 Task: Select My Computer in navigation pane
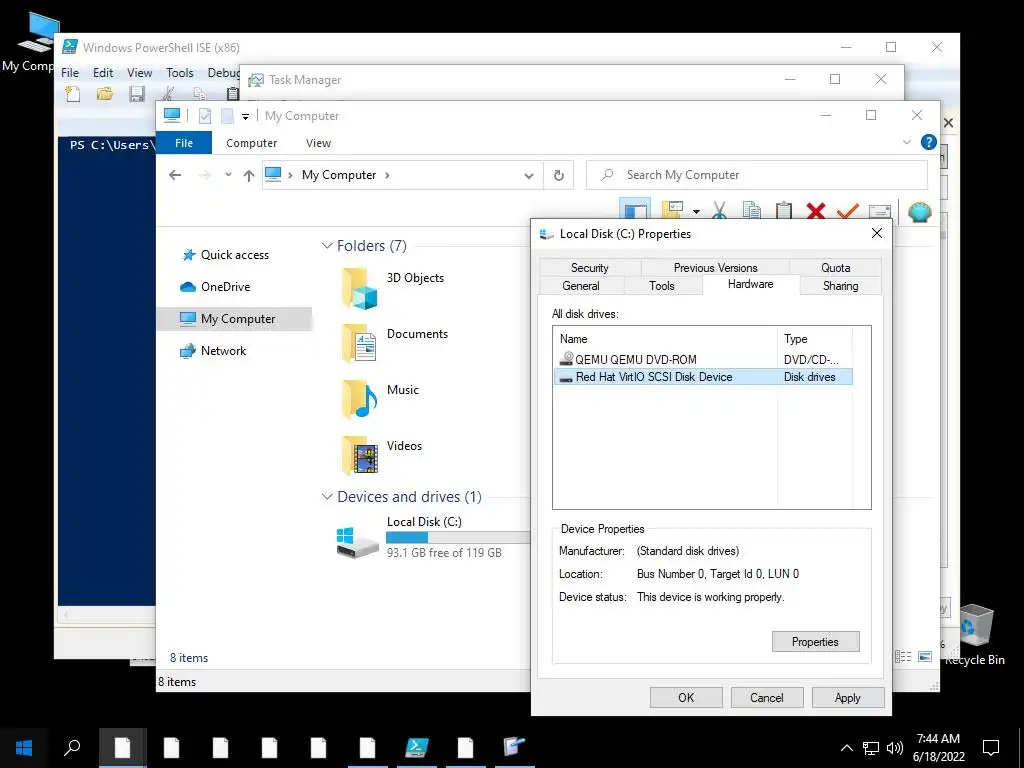coord(234,319)
